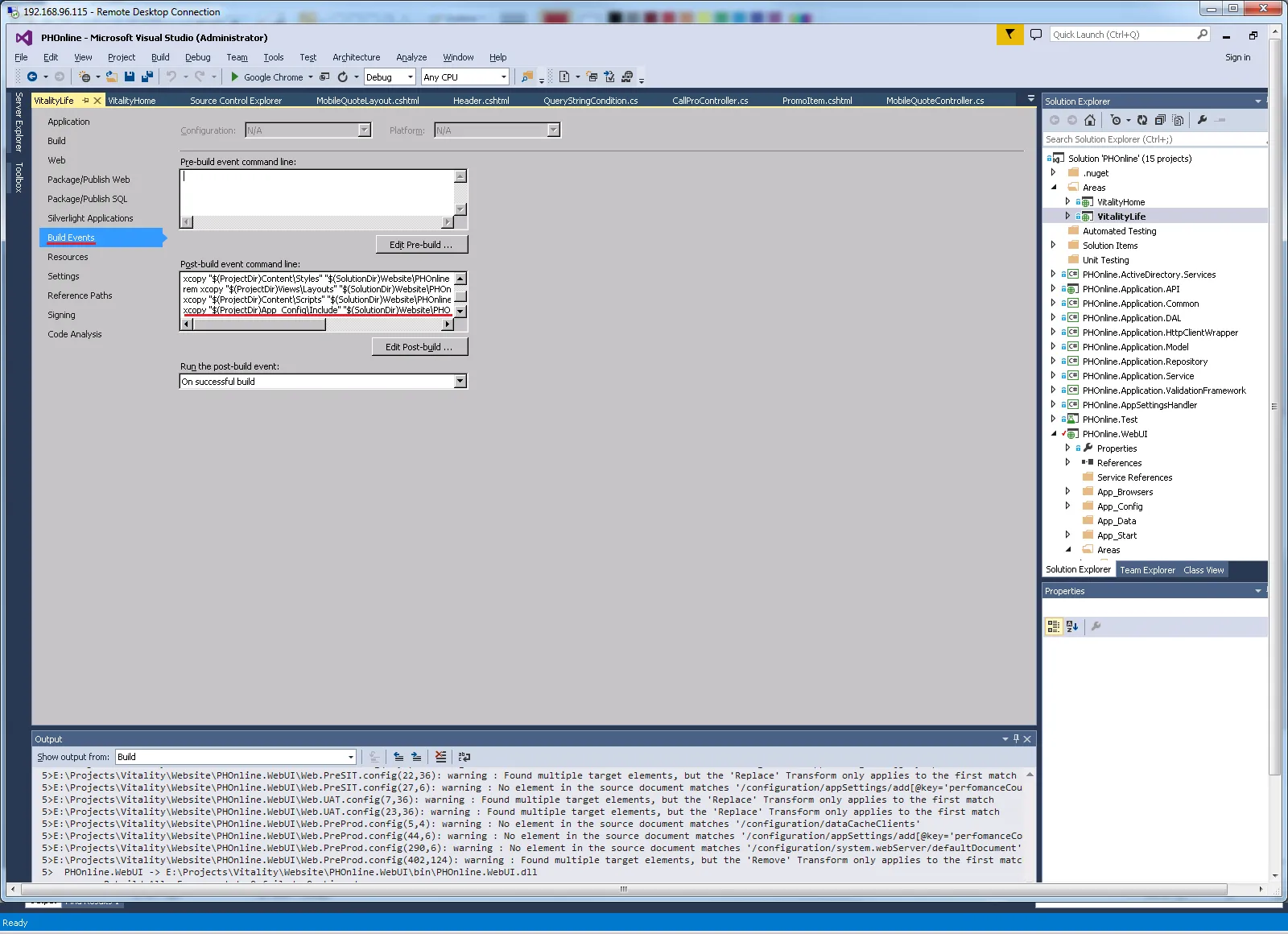Open the Server Explorer side tab
1288x934 pixels.
(x=19, y=122)
